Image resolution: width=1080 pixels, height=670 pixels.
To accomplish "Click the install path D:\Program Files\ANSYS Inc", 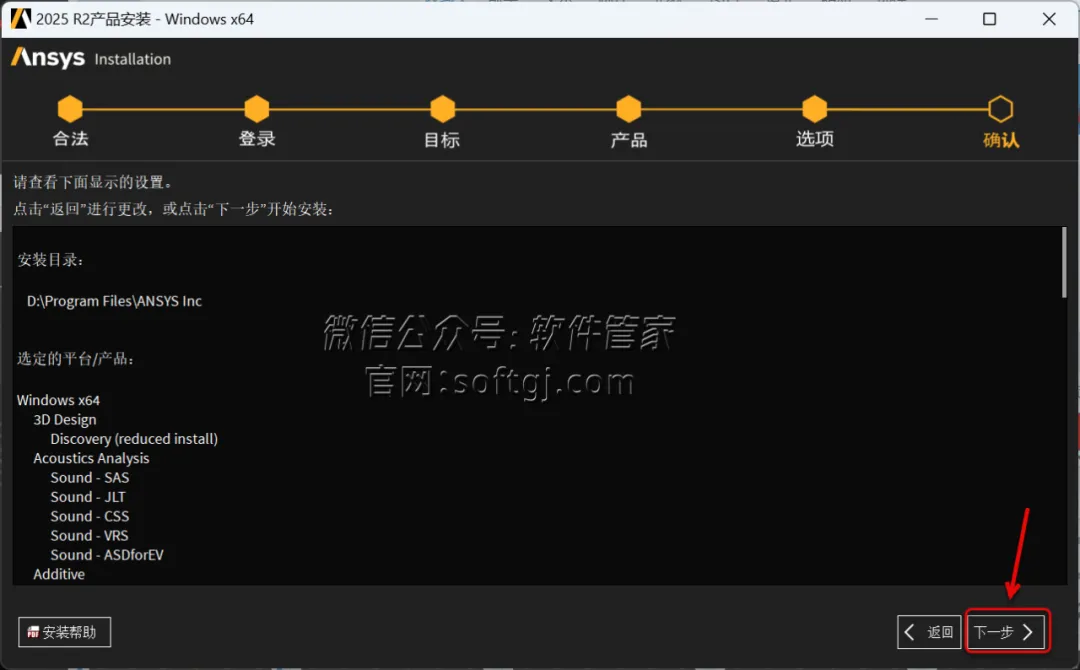I will click(x=114, y=301).
